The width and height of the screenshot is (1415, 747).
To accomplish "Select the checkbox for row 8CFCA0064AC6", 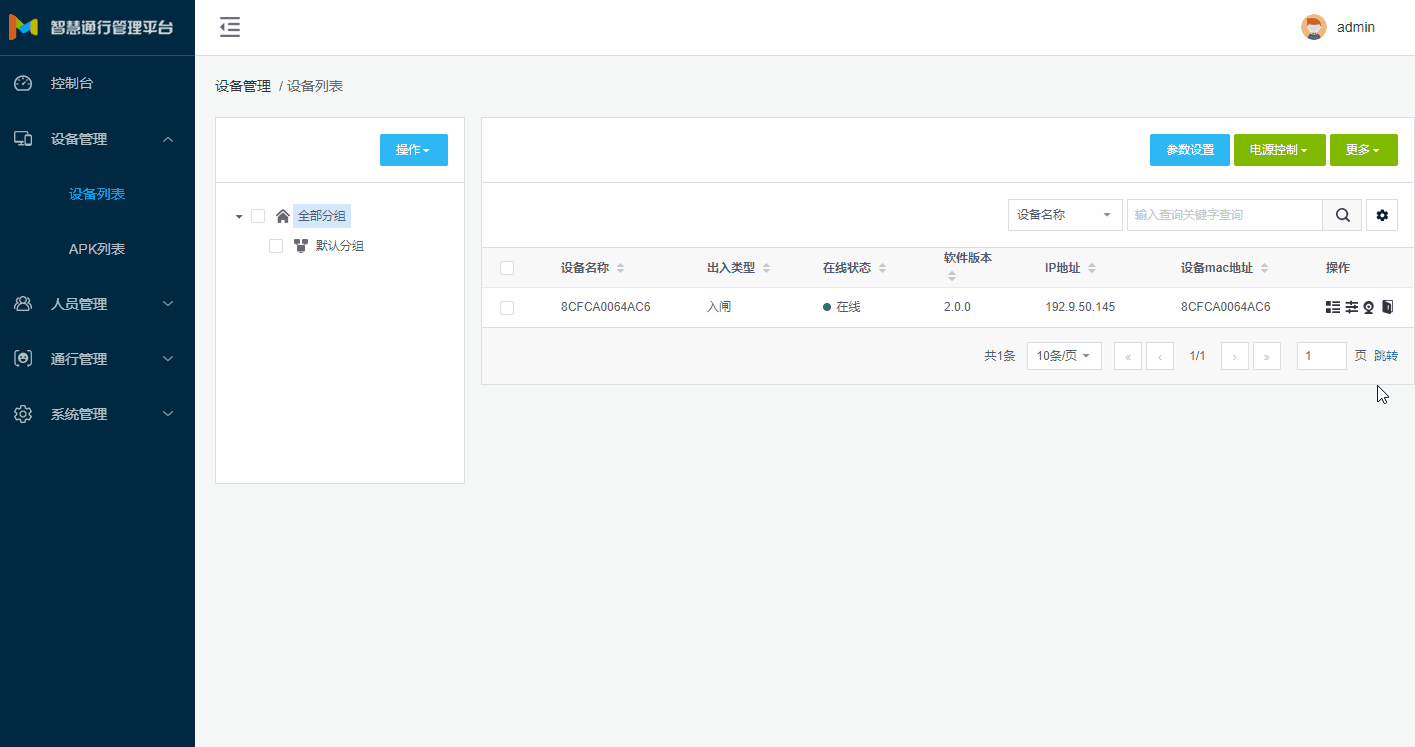I will point(507,307).
